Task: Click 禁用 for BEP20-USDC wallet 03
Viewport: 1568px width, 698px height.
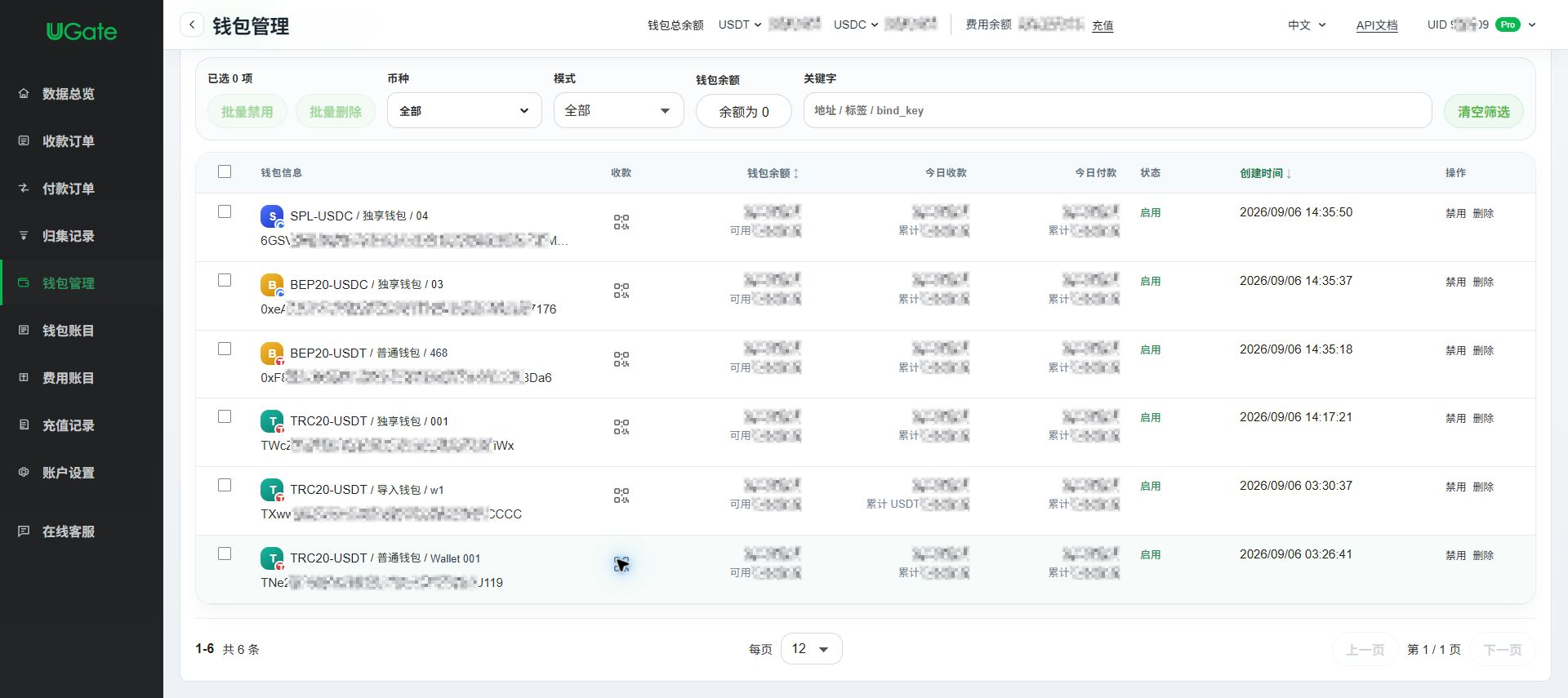Action: [x=1455, y=282]
